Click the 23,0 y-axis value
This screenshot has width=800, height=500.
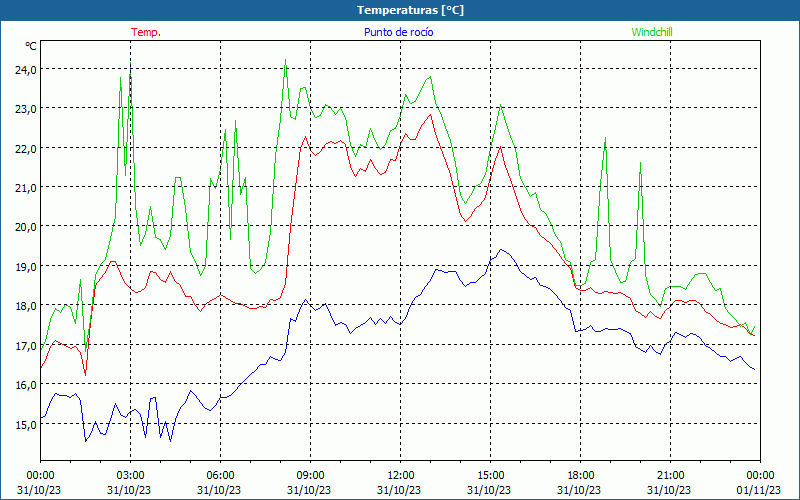click(x=26, y=109)
